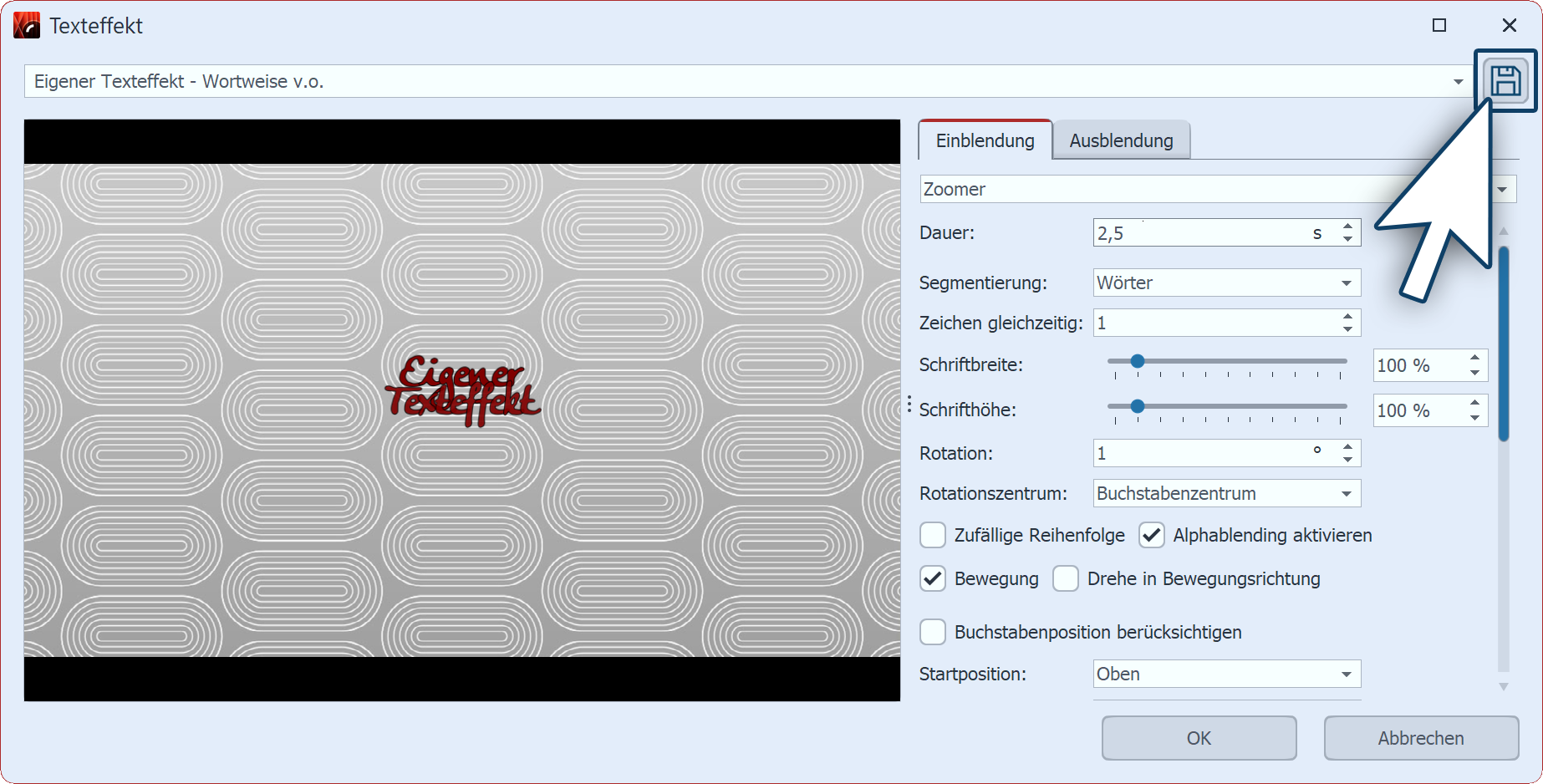Disable Alphablending aktivieren checkbox
Viewport: 1543px width, 784px height.
[1152, 535]
